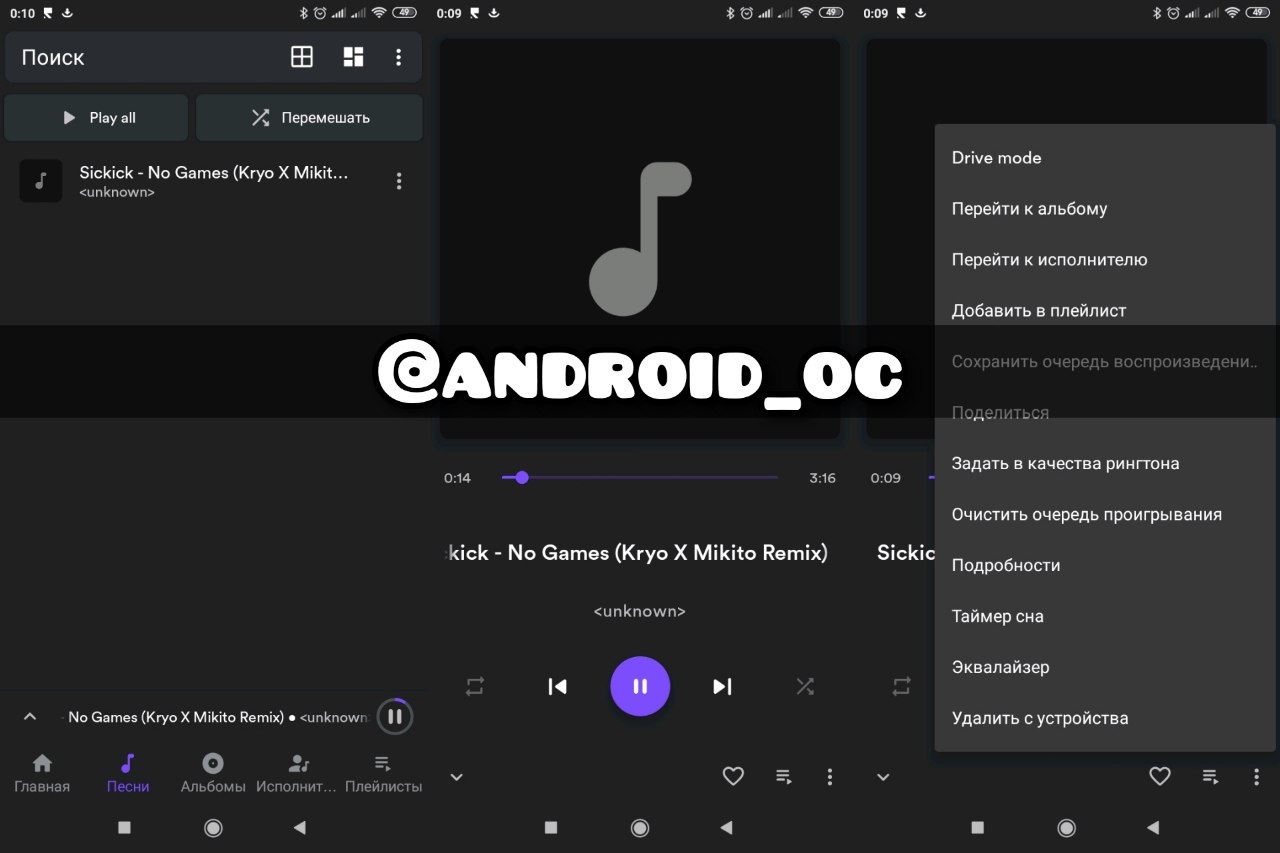Tap the large album art in middle player
Screen dimensions: 1280x853
(640, 238)
